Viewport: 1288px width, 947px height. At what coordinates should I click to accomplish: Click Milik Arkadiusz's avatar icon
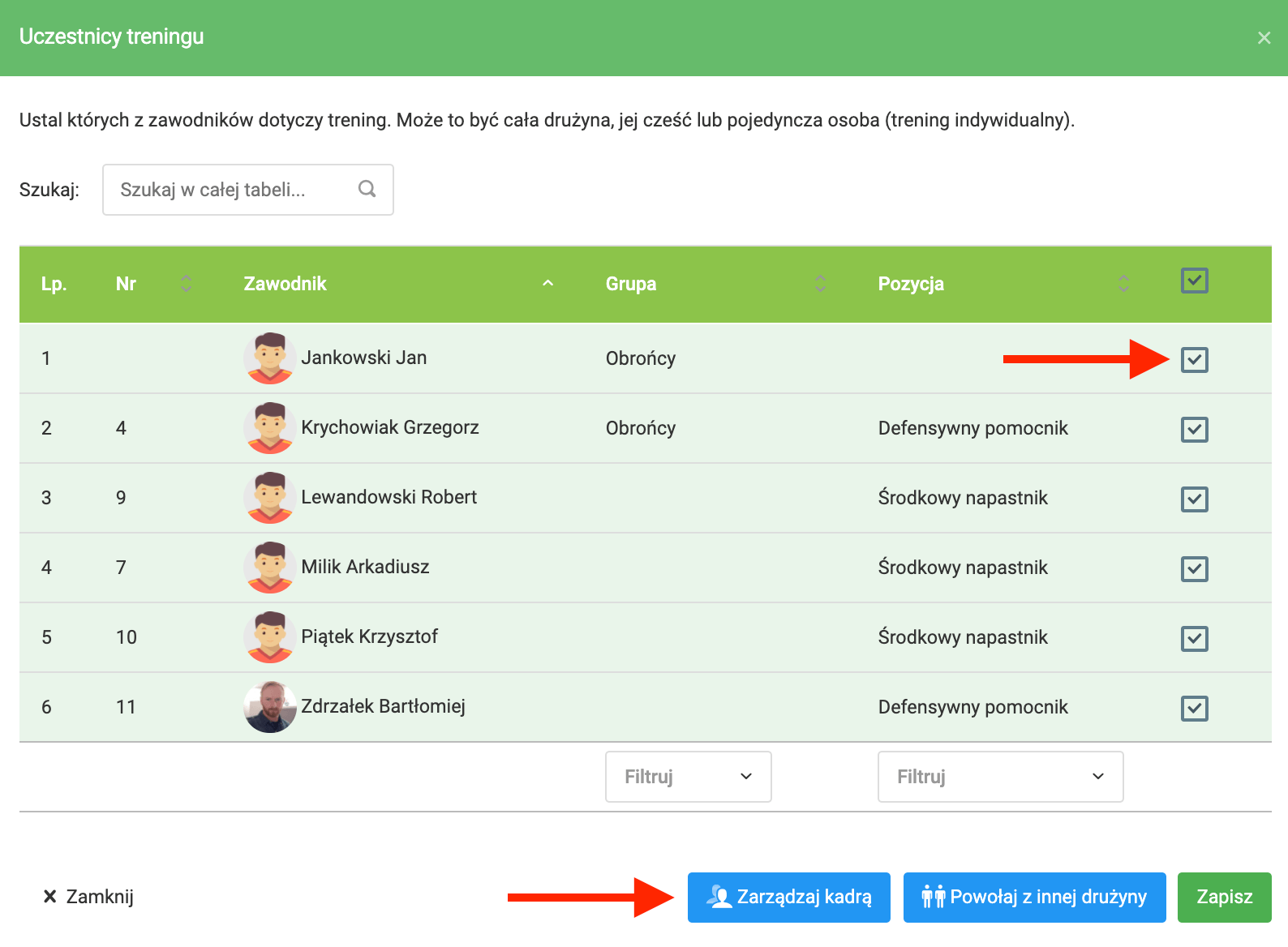(270, 567)
